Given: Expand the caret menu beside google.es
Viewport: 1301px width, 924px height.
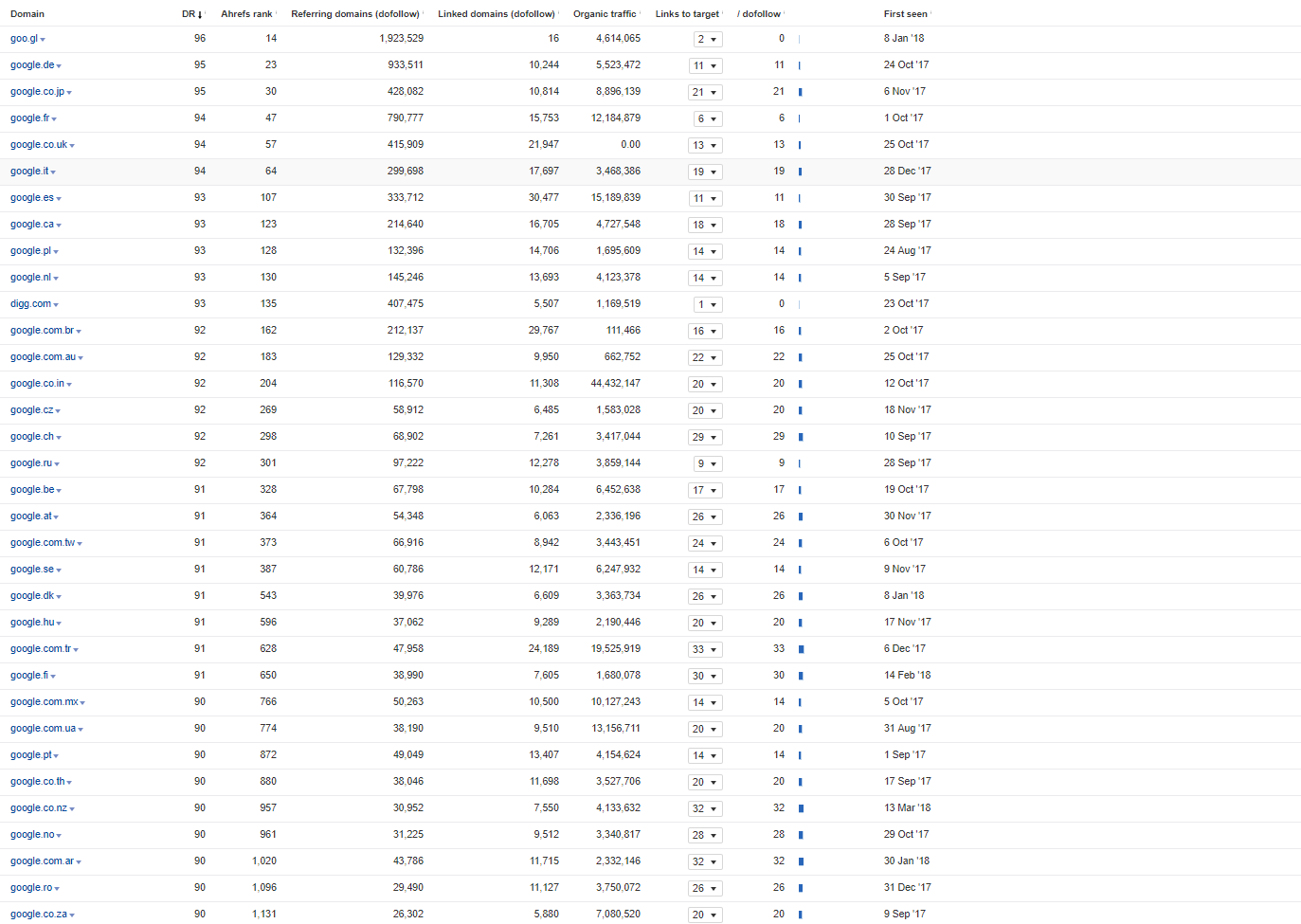Looking at the screenshot, I should point(59,199).
